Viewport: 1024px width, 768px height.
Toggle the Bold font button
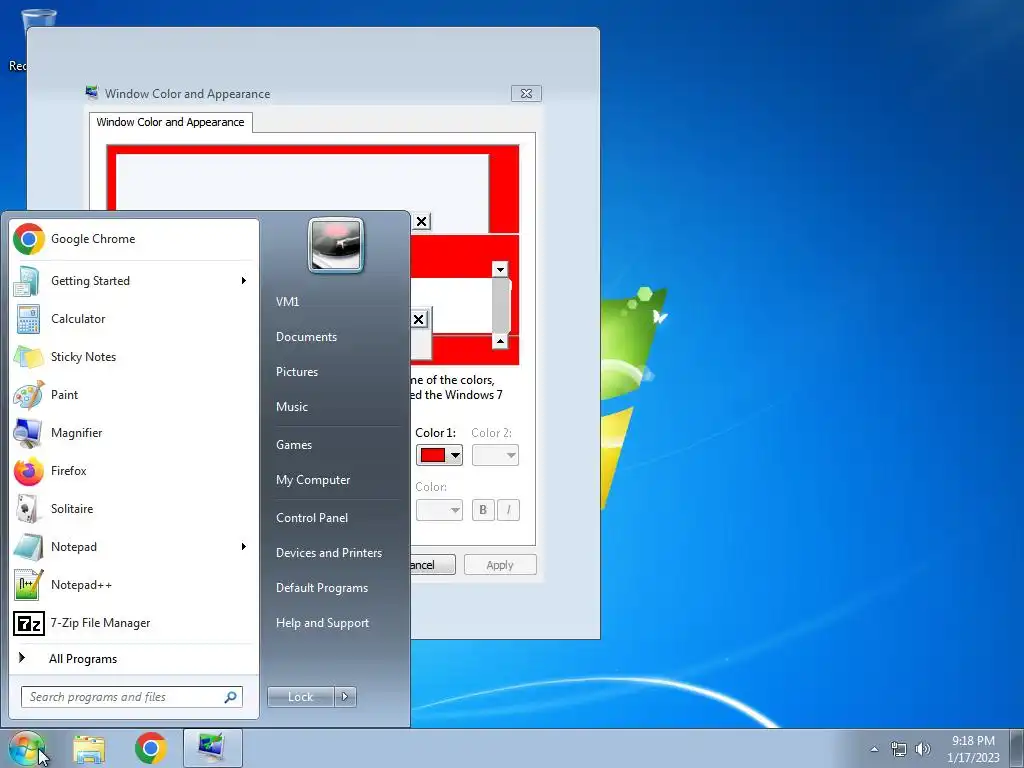click(x=483, y=510)
